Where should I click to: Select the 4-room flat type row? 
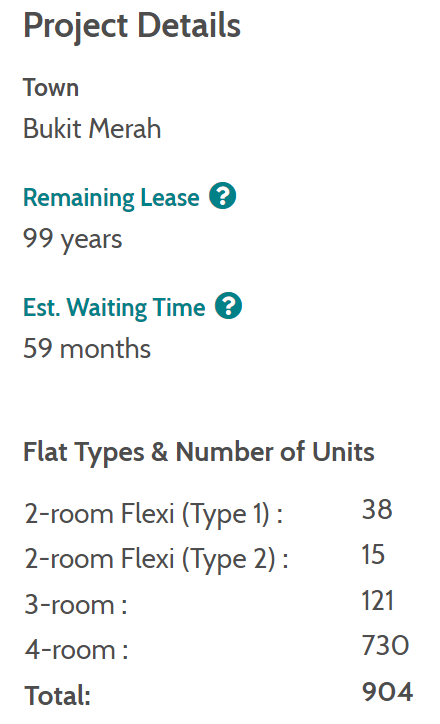point(217,649)
